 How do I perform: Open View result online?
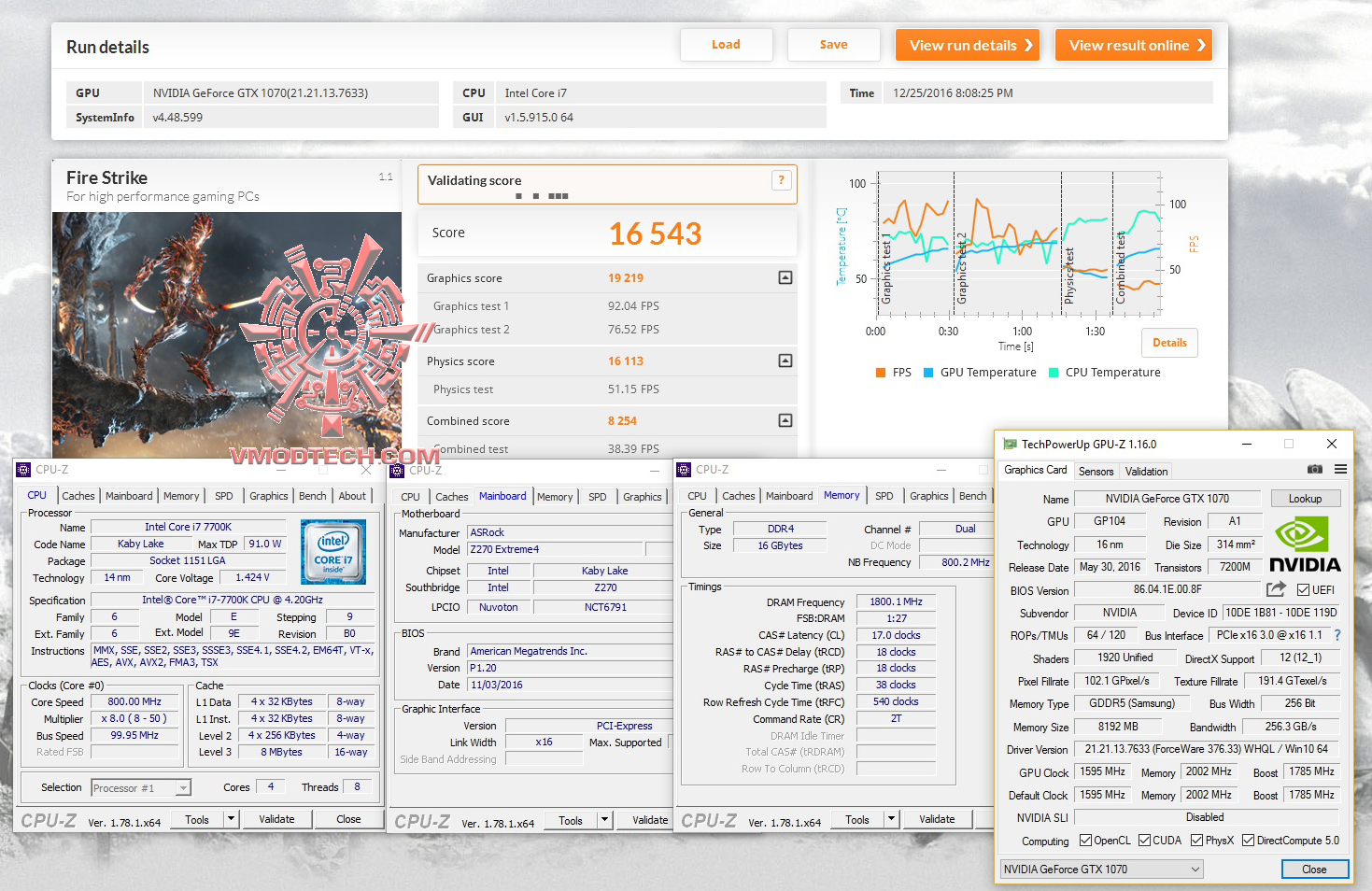1133,45
